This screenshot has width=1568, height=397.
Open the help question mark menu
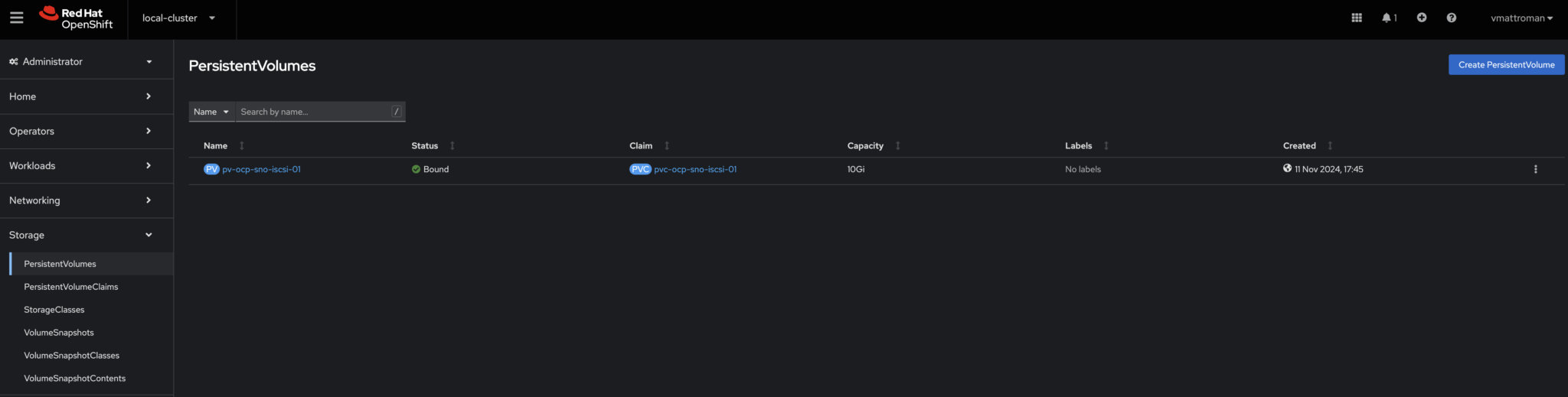point(1452,18)
